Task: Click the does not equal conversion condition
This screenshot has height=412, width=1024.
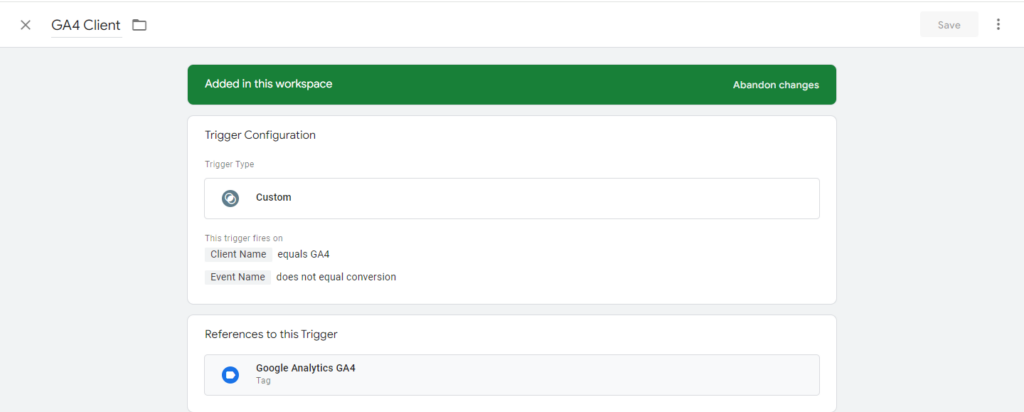Action: (336, 277)
